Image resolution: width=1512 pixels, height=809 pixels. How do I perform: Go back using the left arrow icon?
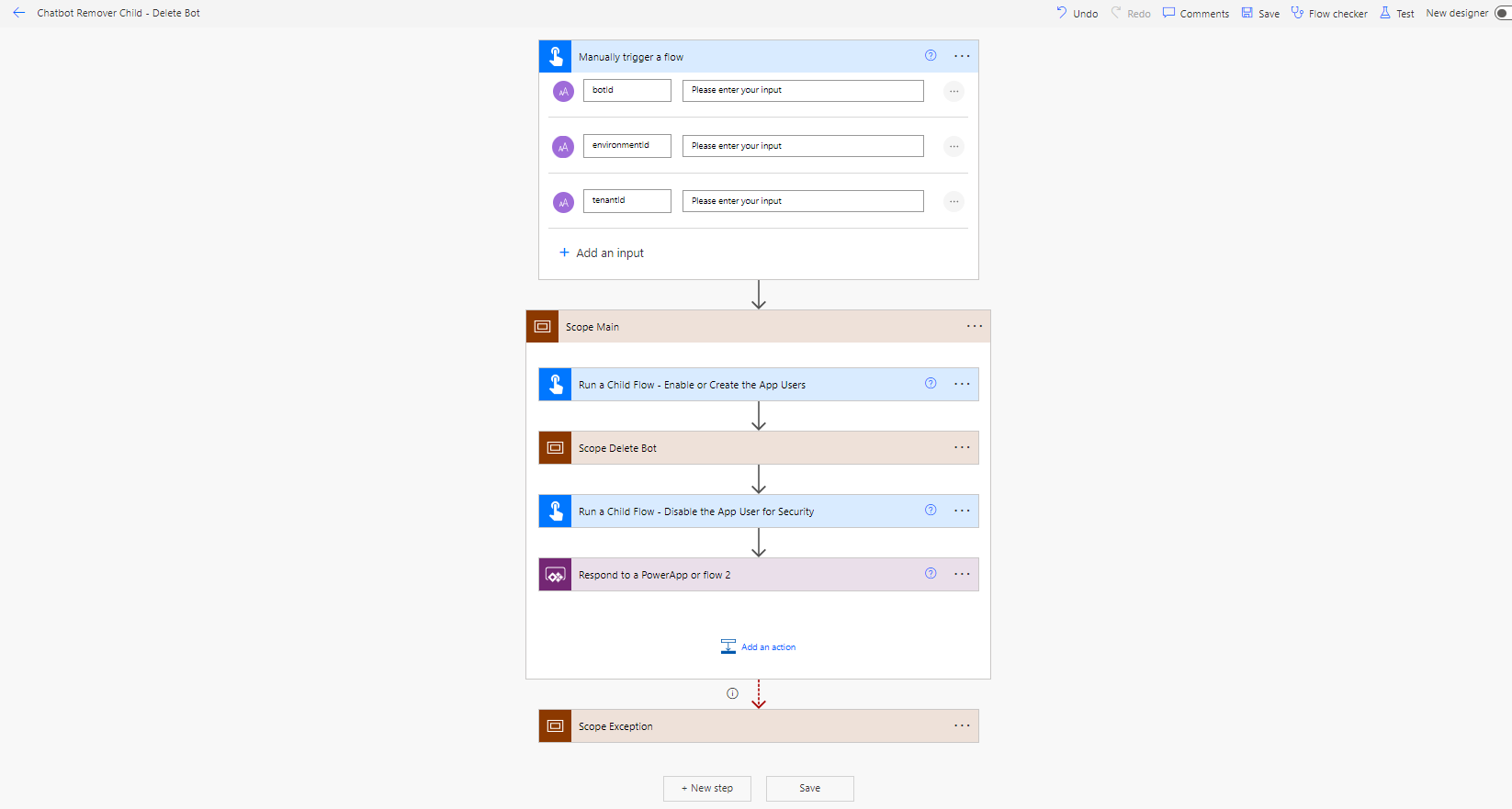[18, 13]
